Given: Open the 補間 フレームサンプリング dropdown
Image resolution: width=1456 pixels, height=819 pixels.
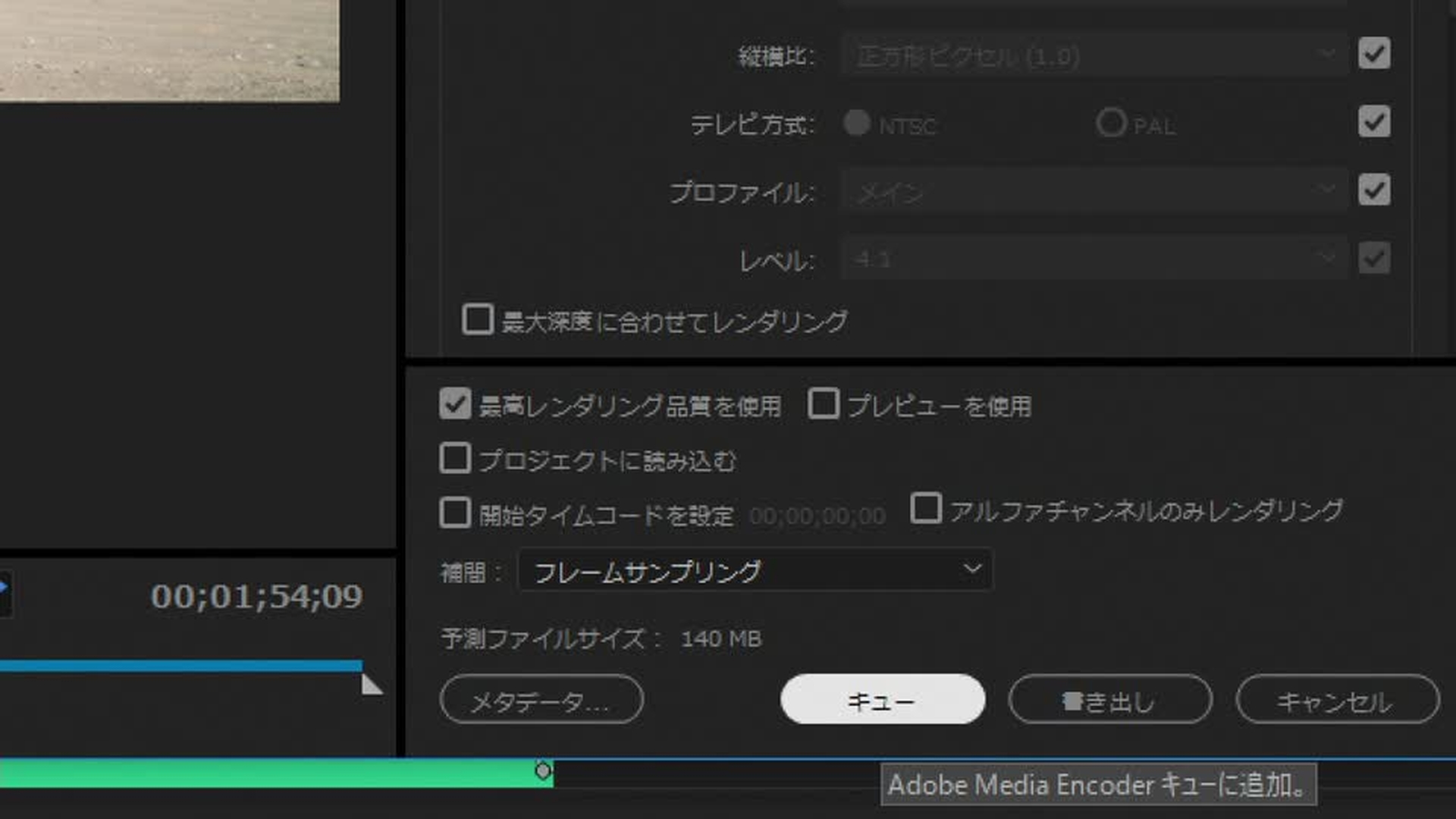Looking at the screenshot, I should pyautogui.click(x=755, y=570).
